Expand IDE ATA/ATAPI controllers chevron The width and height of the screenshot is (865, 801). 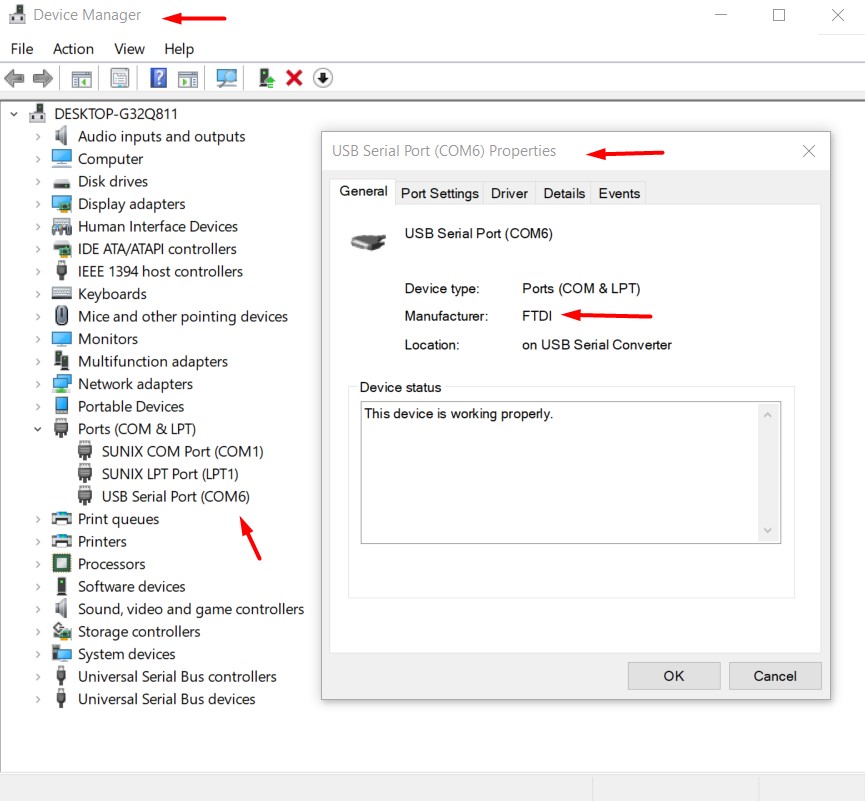[x=38, y=249]
